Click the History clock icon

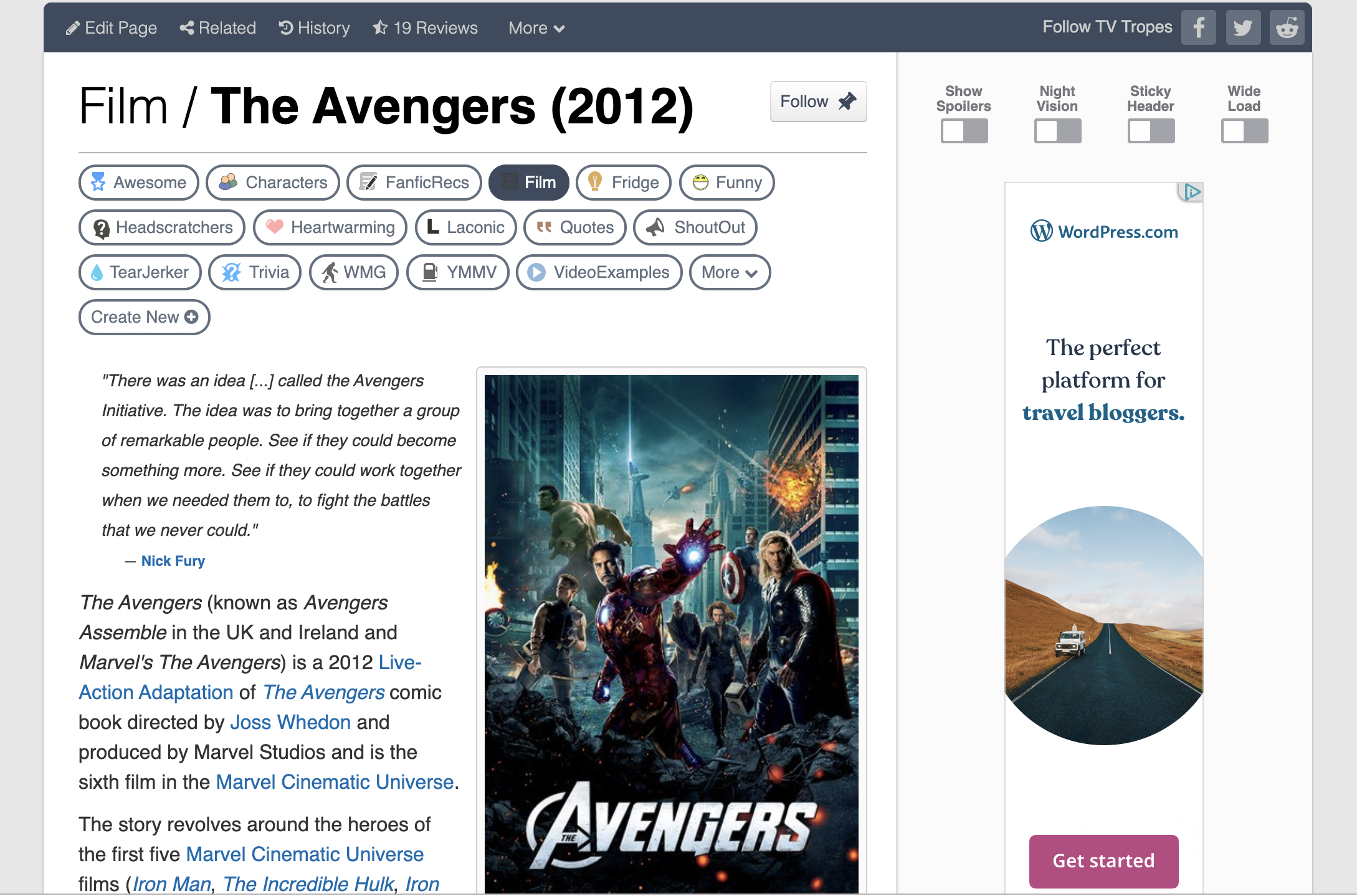[286, 28]
